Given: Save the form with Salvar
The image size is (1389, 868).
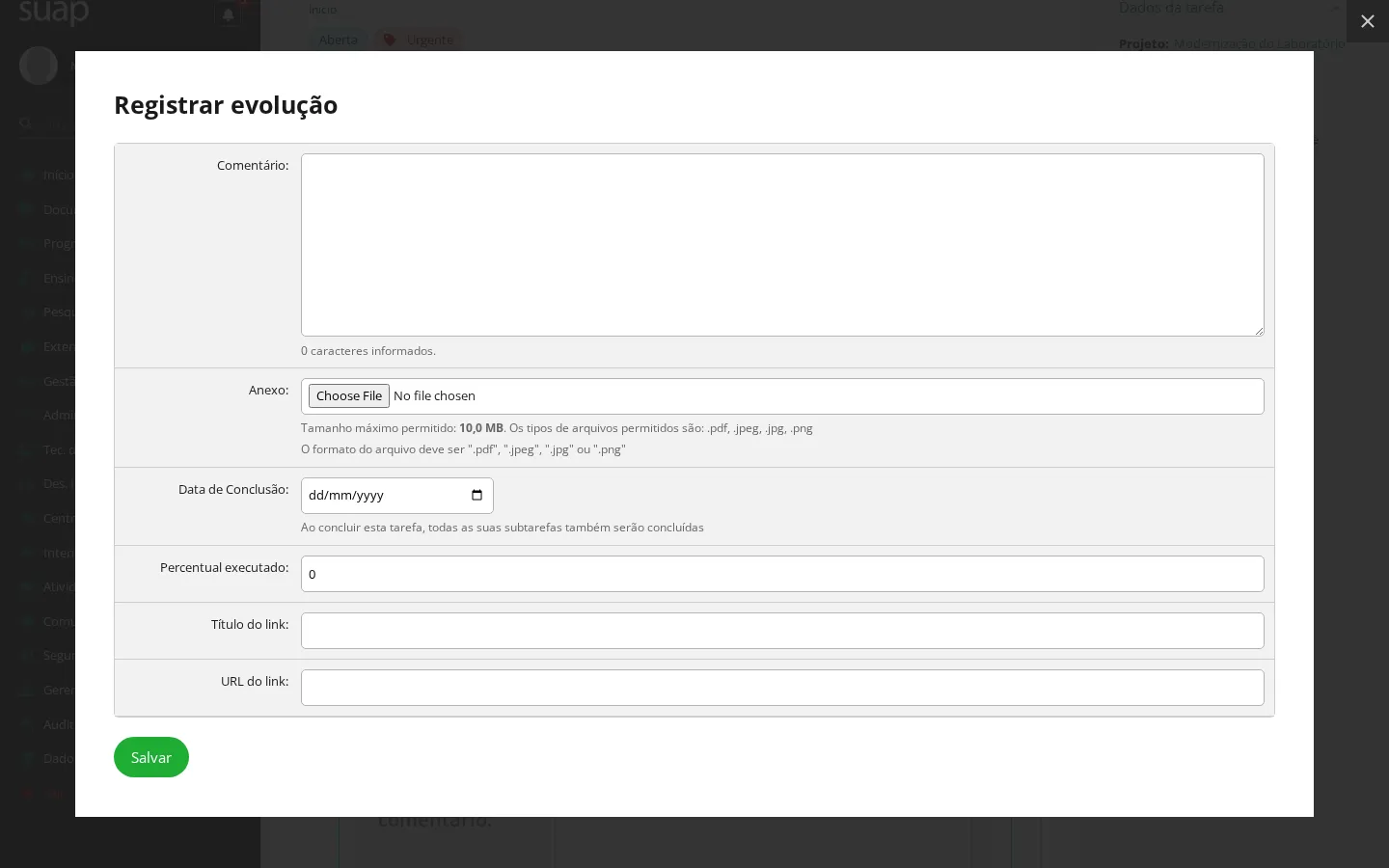Looking at the screenshot, I should point(151,757).
